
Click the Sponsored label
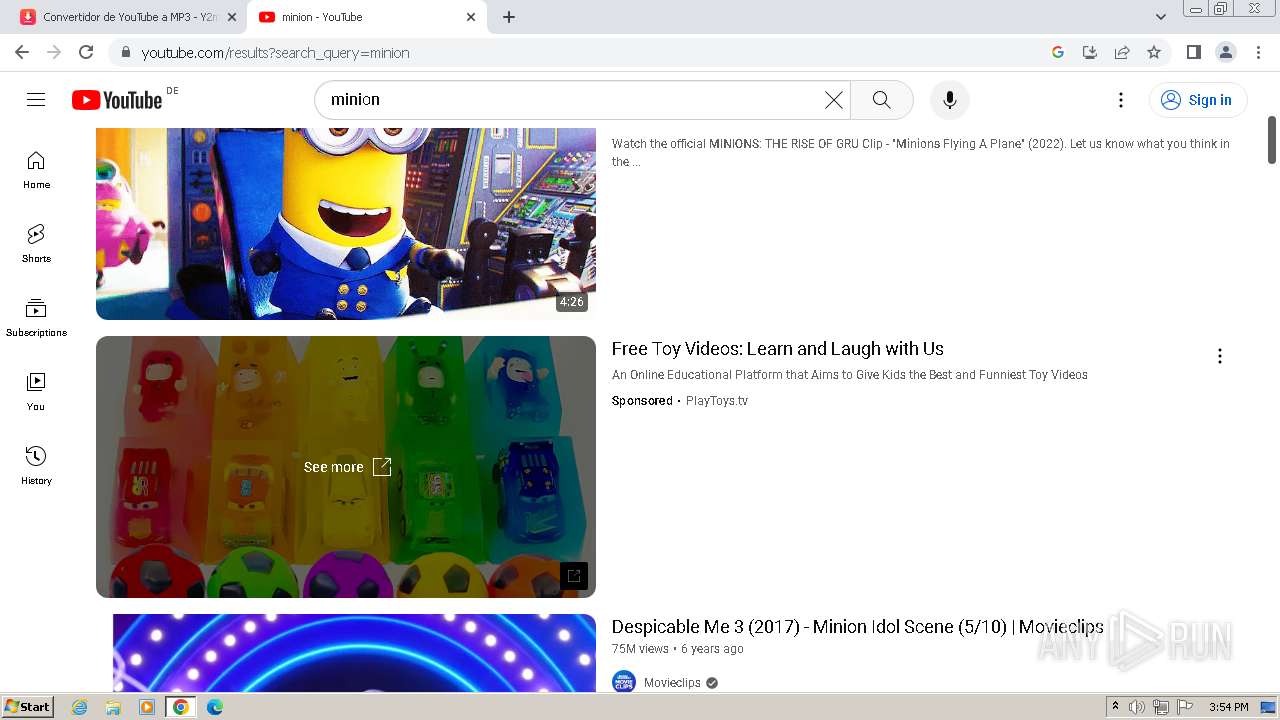[642, 401]
